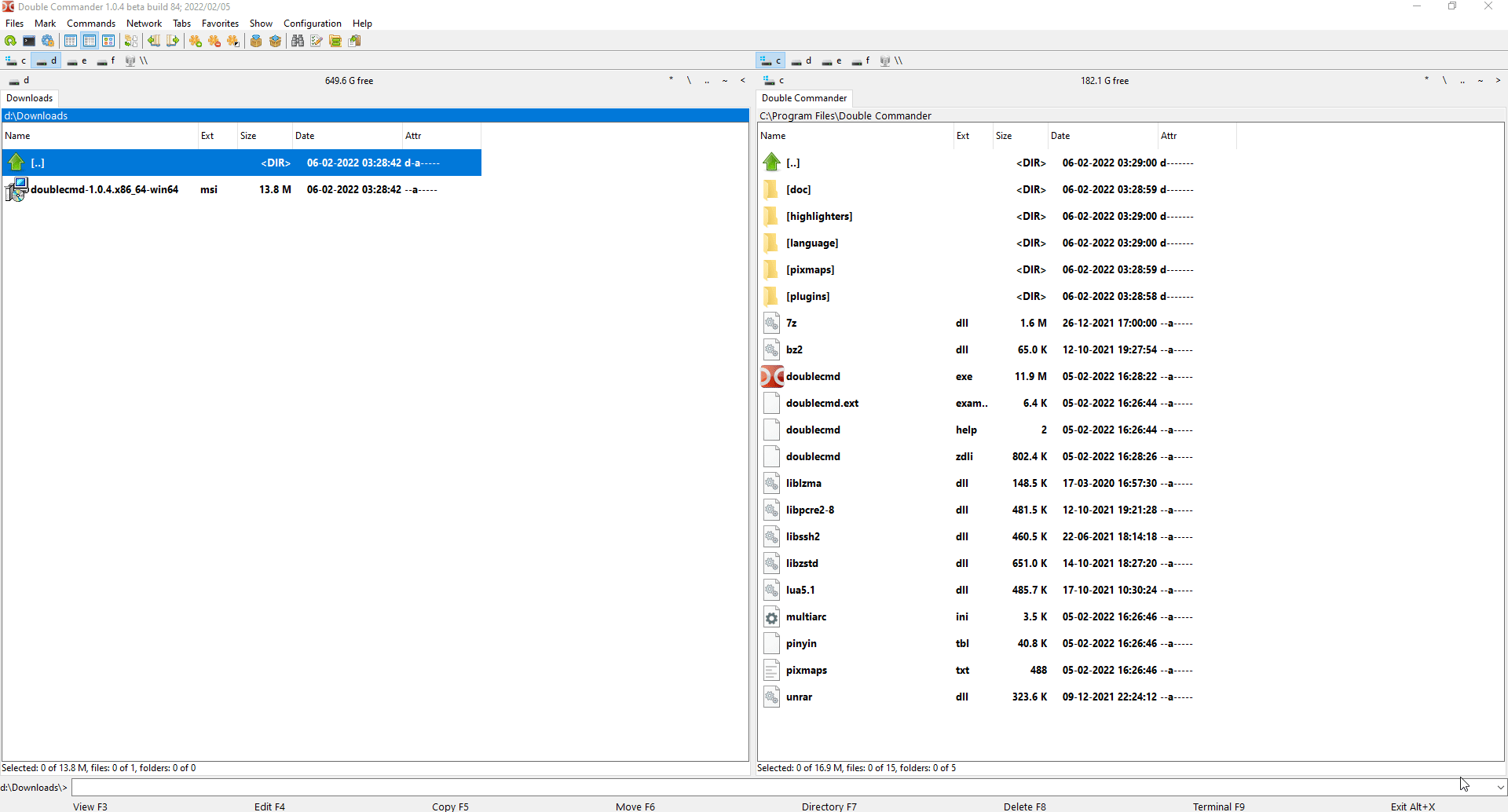Open the Favorites menu
This screenshot has height=812, width=1508.
(220, 24)
